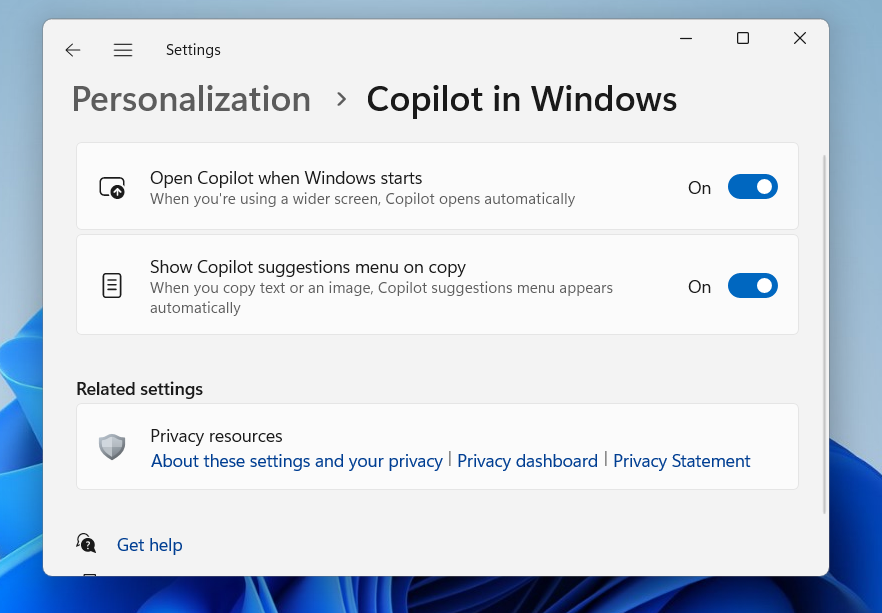The height and width of the screenshot is (613, 882).
Task: Click the Copilot in Windows heading
Action: click(x=521, y=100)
